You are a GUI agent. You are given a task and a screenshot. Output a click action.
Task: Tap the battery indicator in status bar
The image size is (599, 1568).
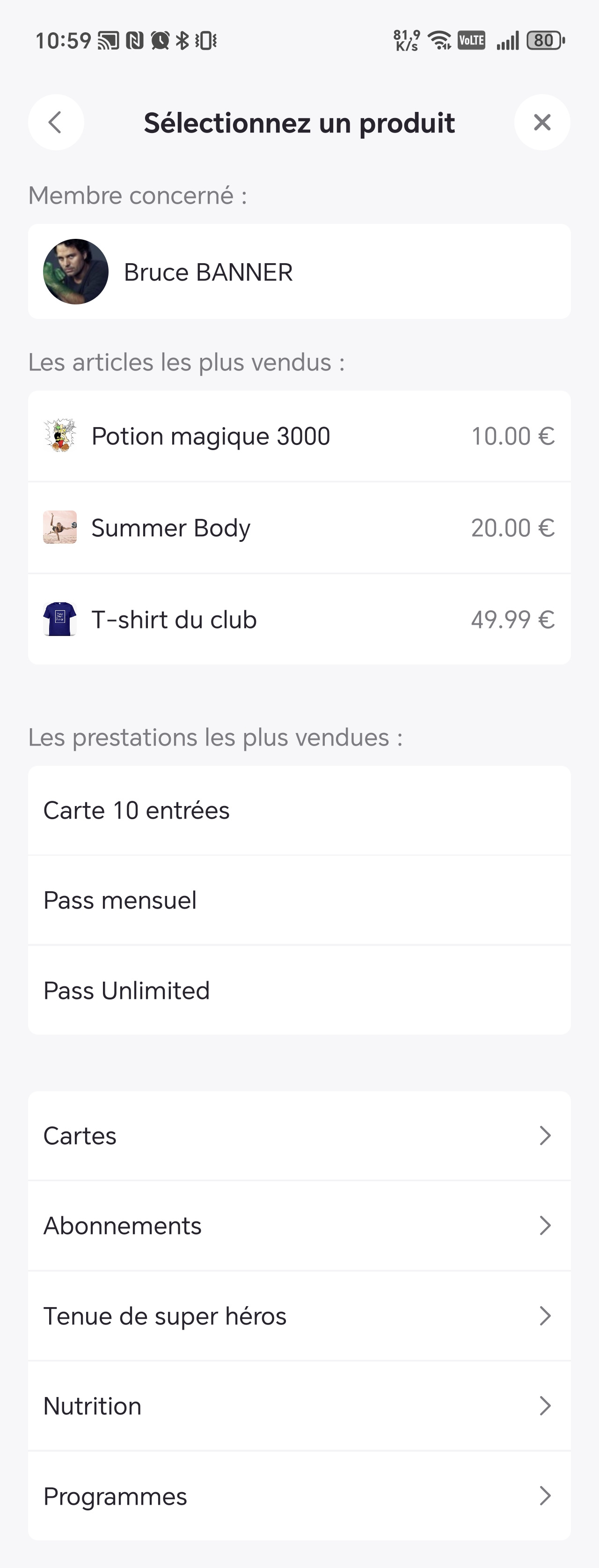tap(545, 41)
